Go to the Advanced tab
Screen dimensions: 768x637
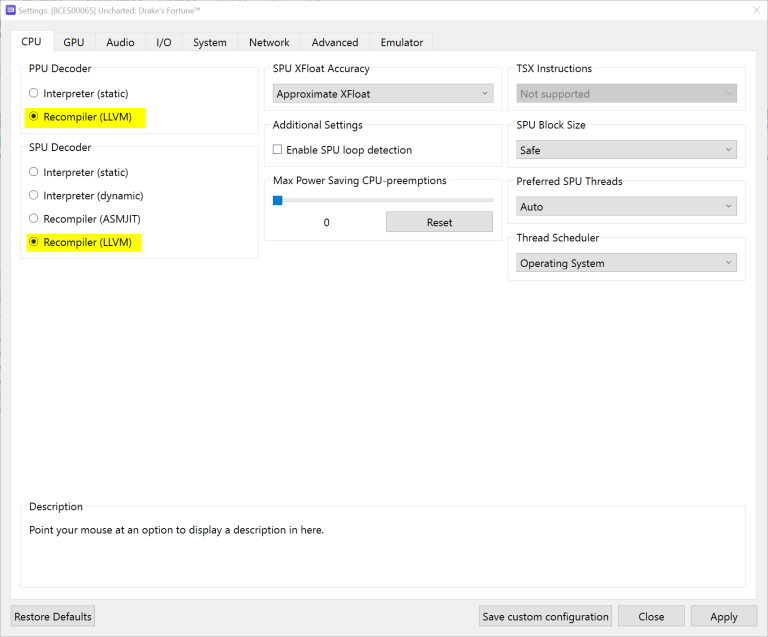335,42
